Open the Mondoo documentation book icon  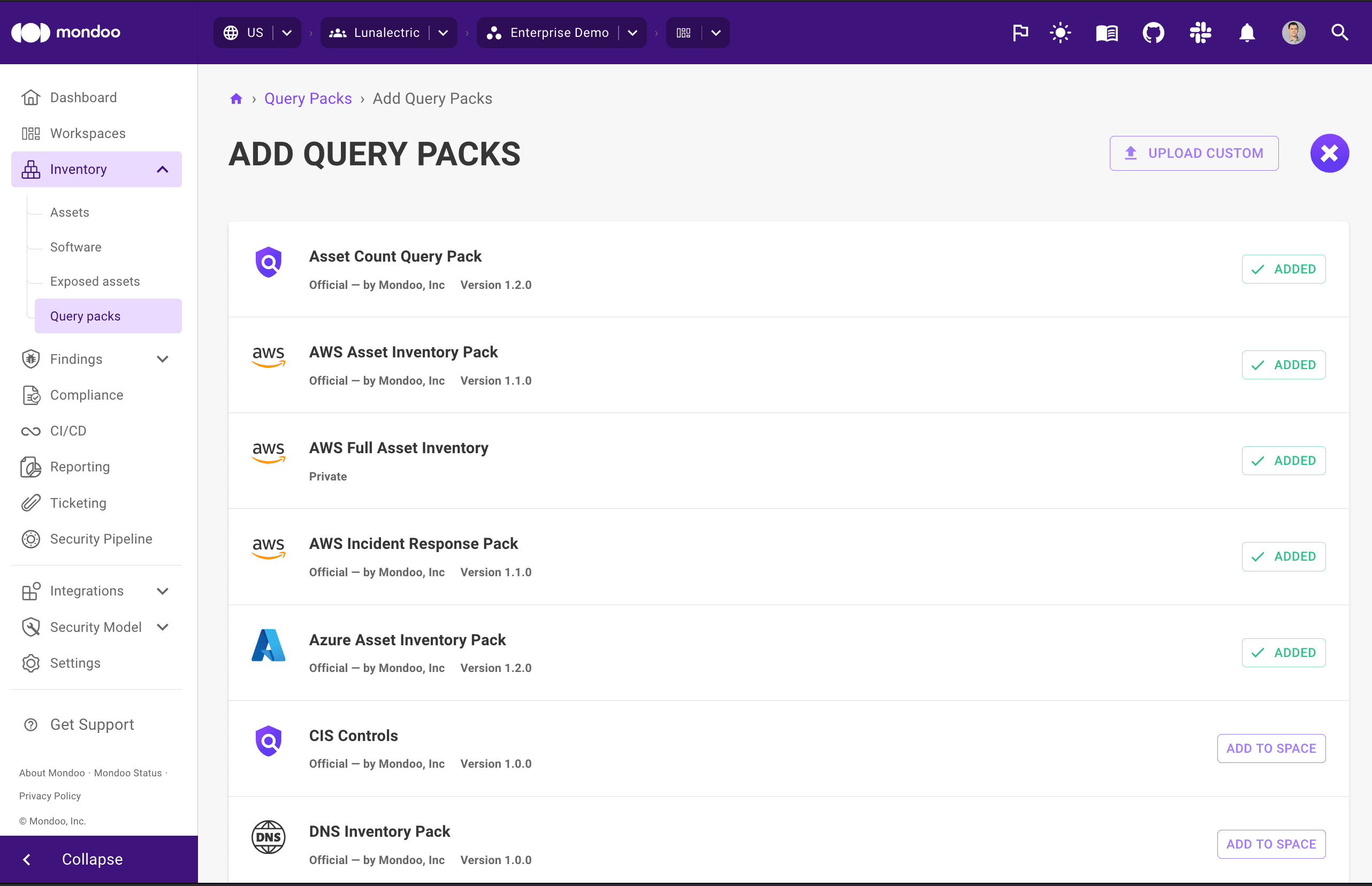[1106, 33]
